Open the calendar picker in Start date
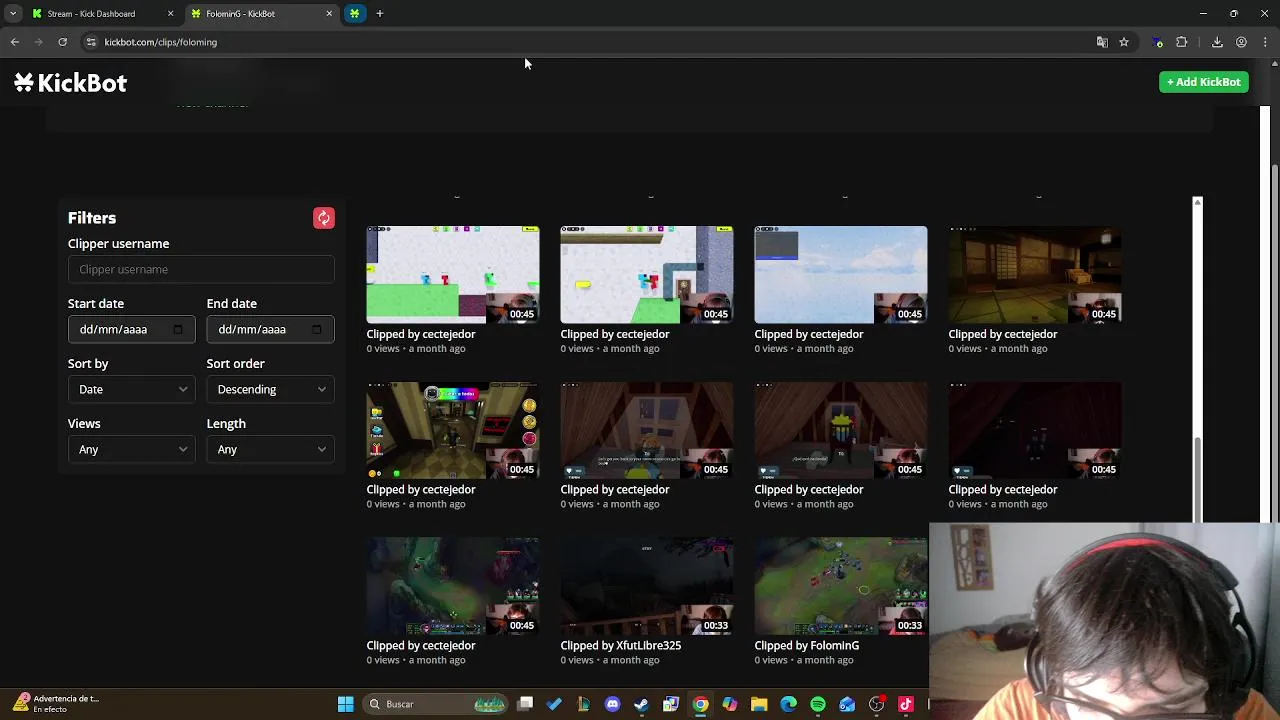This screenshot has height=720, width=1280. [178, 329]
